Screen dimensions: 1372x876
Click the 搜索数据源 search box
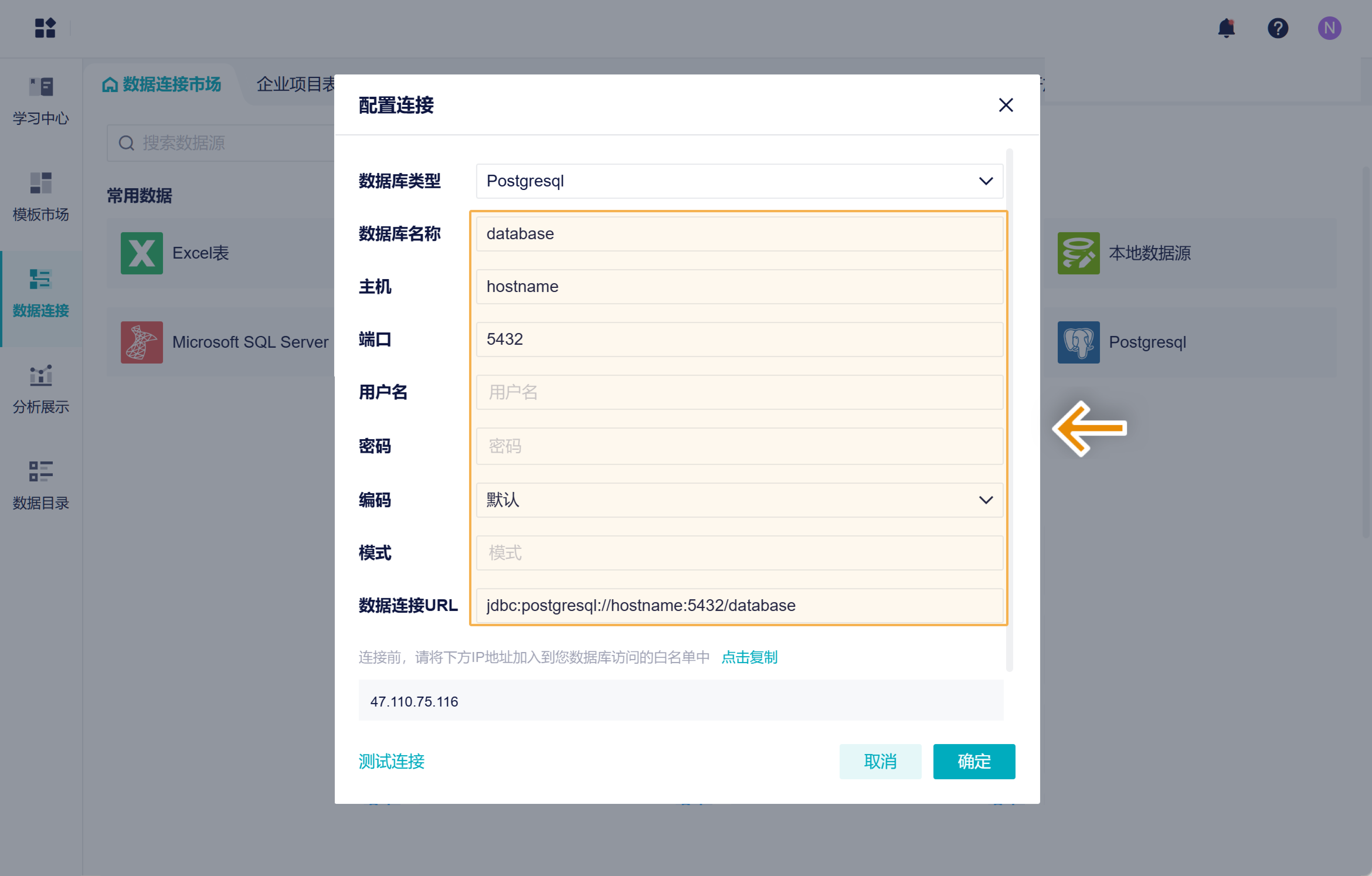(221, 143)
